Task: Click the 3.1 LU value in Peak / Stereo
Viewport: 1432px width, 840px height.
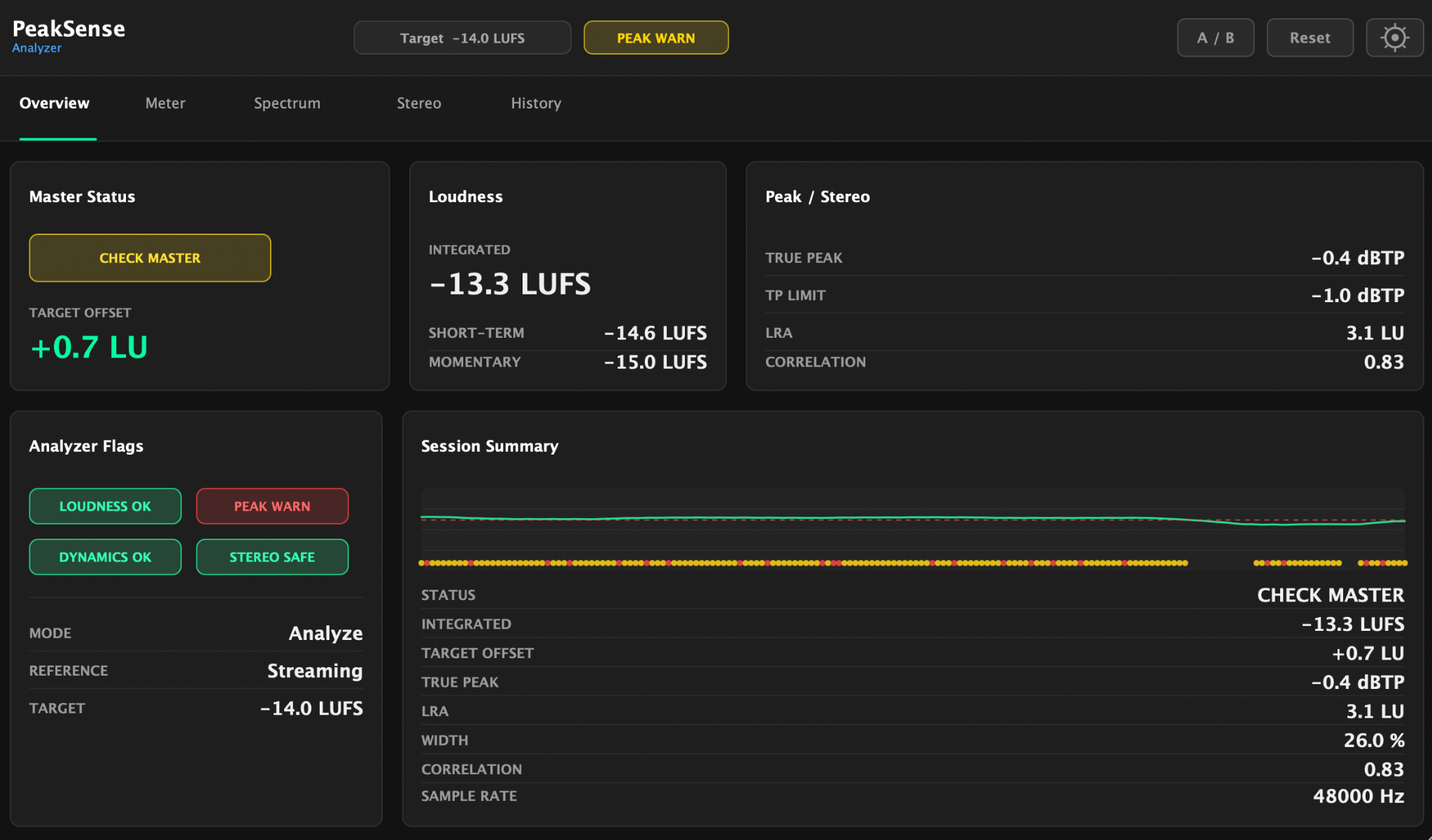Action: (x=1375, y=333)
